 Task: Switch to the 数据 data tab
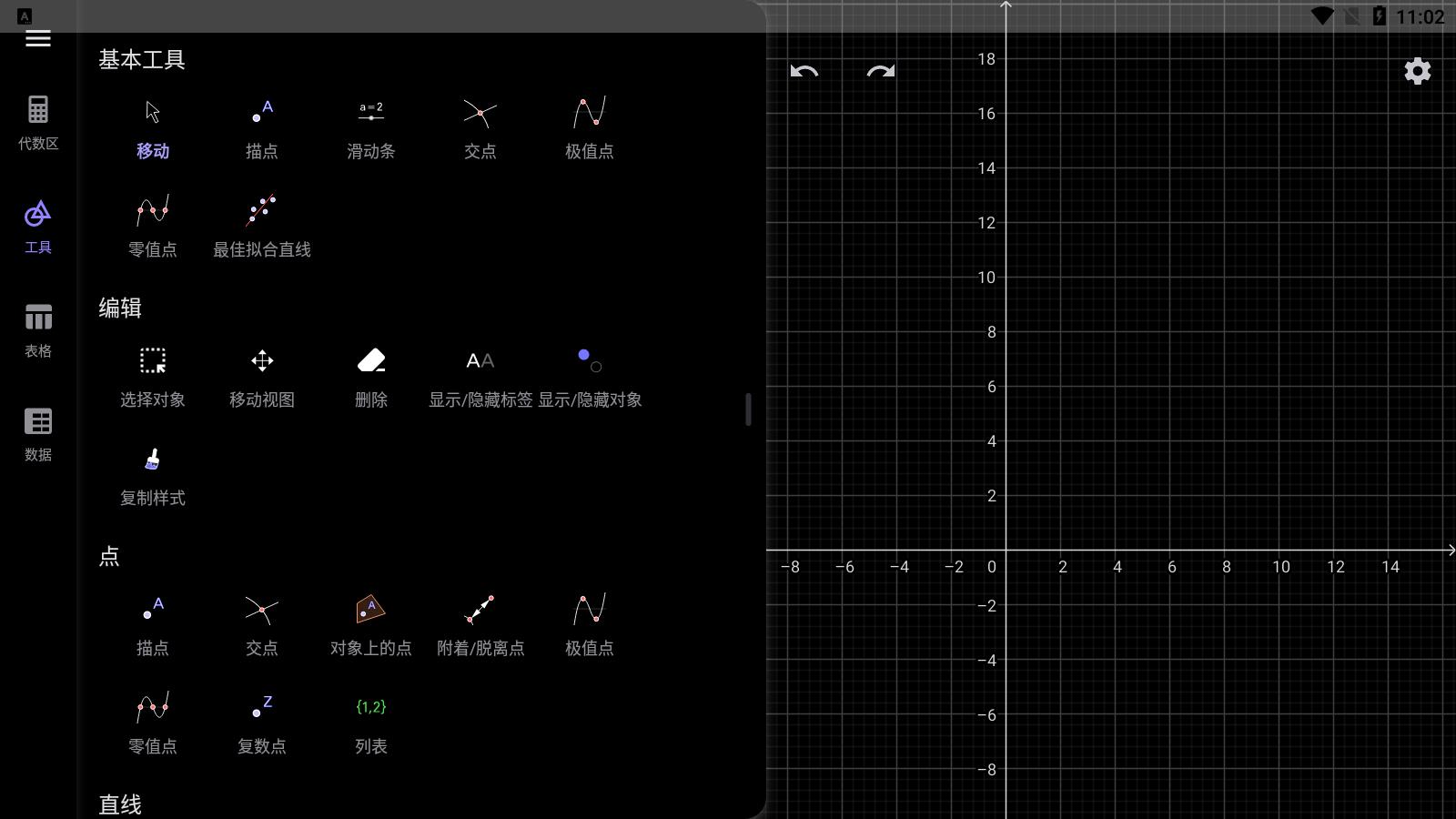point(38,435)
